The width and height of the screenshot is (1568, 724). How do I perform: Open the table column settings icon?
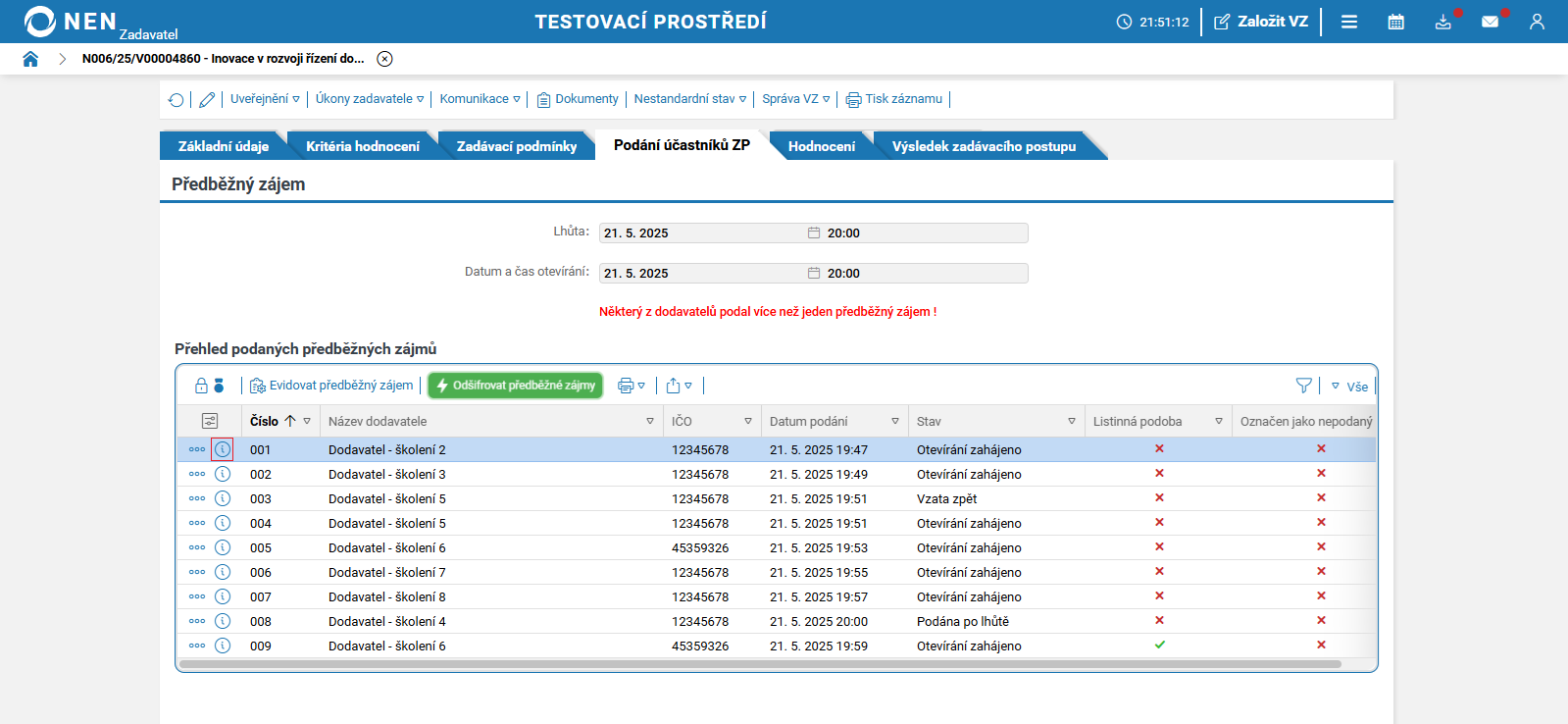coord(210,421)
